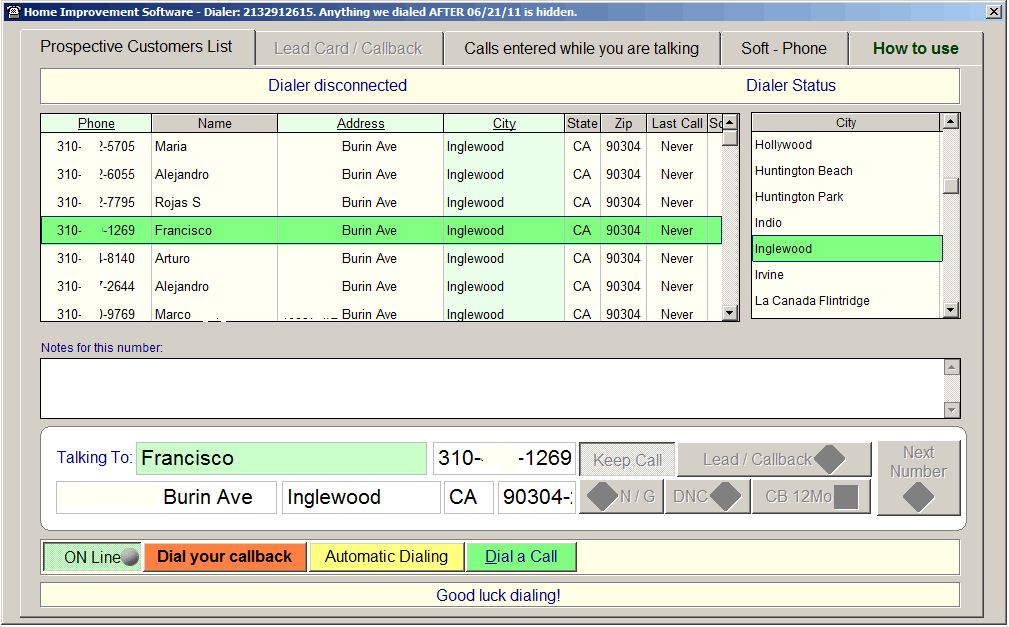Click the N / G button

pyautogui.click(x=621, y=496)
